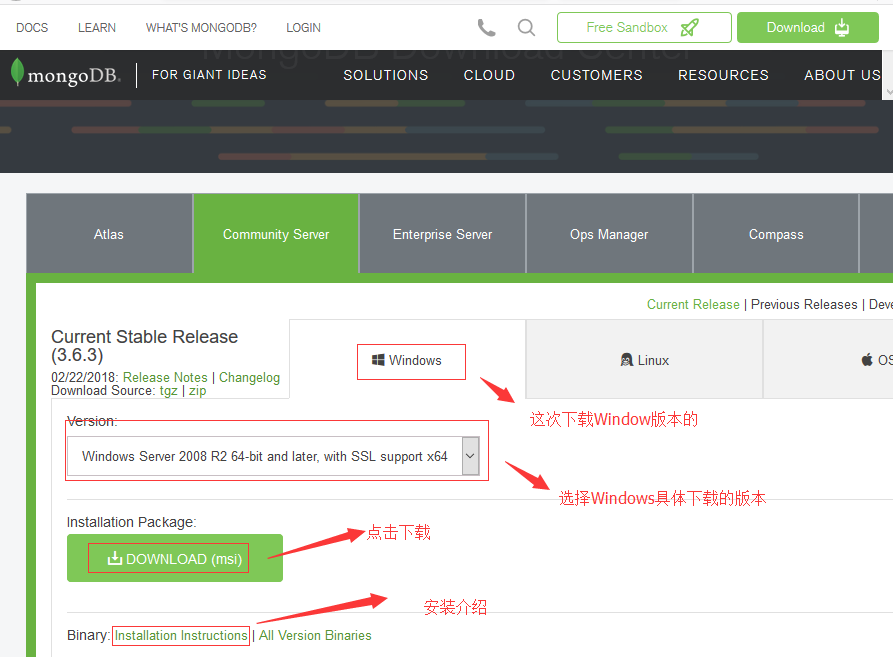Screen dimensions: 893x657
Task: Open the Windows Server 2008 R2 version combo box
Action: click(x=273, y=456)
